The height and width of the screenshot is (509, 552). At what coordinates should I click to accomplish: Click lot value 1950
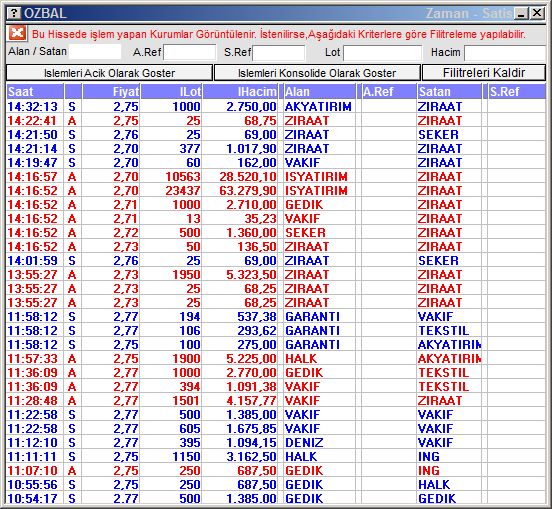coord(186,275)
